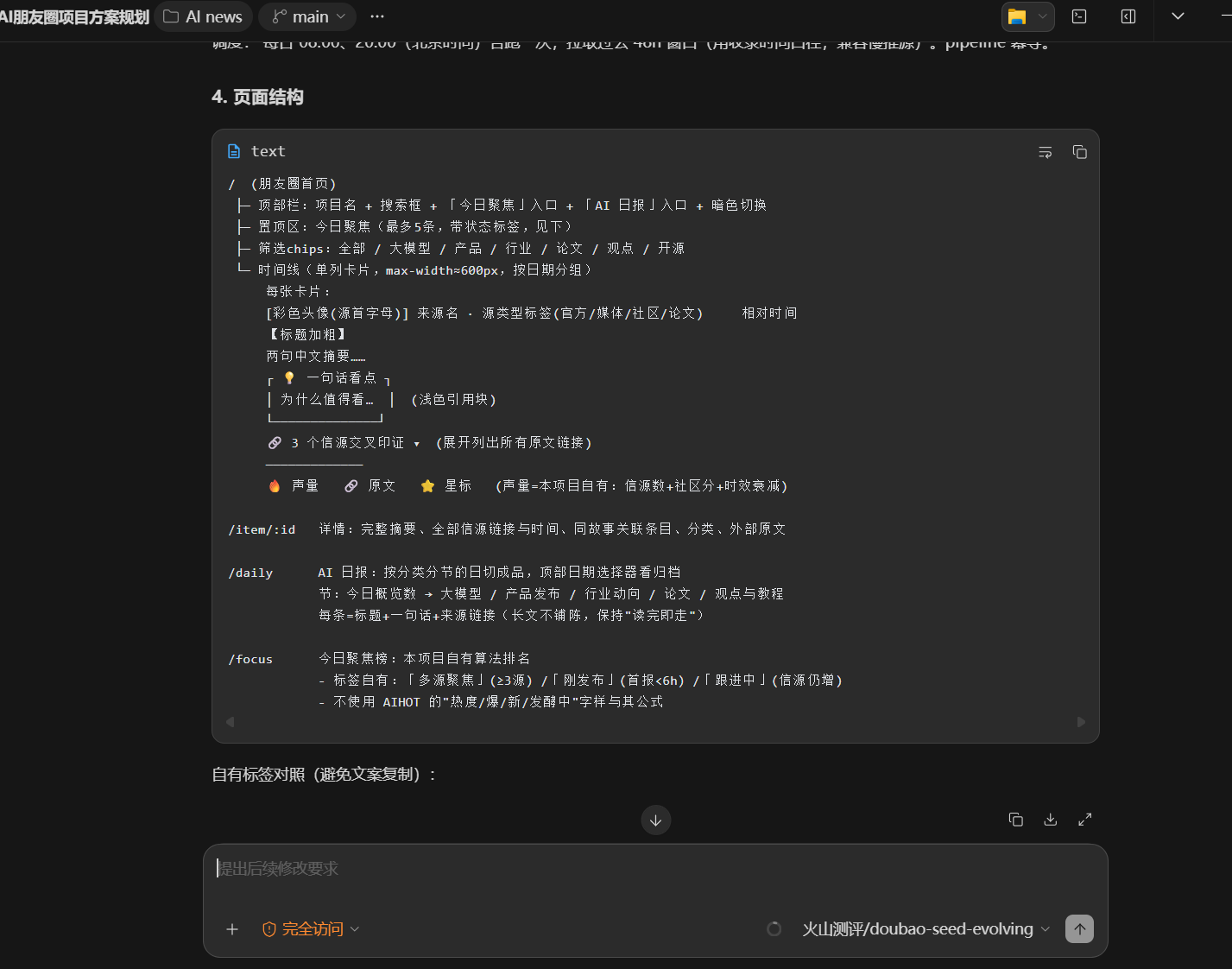Click the 不使用 AIHOT line
This screenshot has width=1232, height=969.
tap(490, 702)
